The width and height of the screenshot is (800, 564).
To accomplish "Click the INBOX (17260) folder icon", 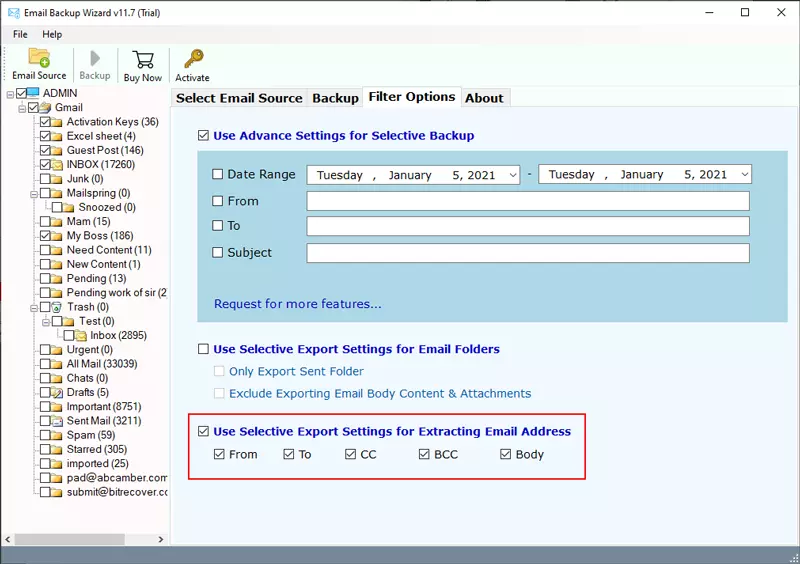I will coord(57,164).
